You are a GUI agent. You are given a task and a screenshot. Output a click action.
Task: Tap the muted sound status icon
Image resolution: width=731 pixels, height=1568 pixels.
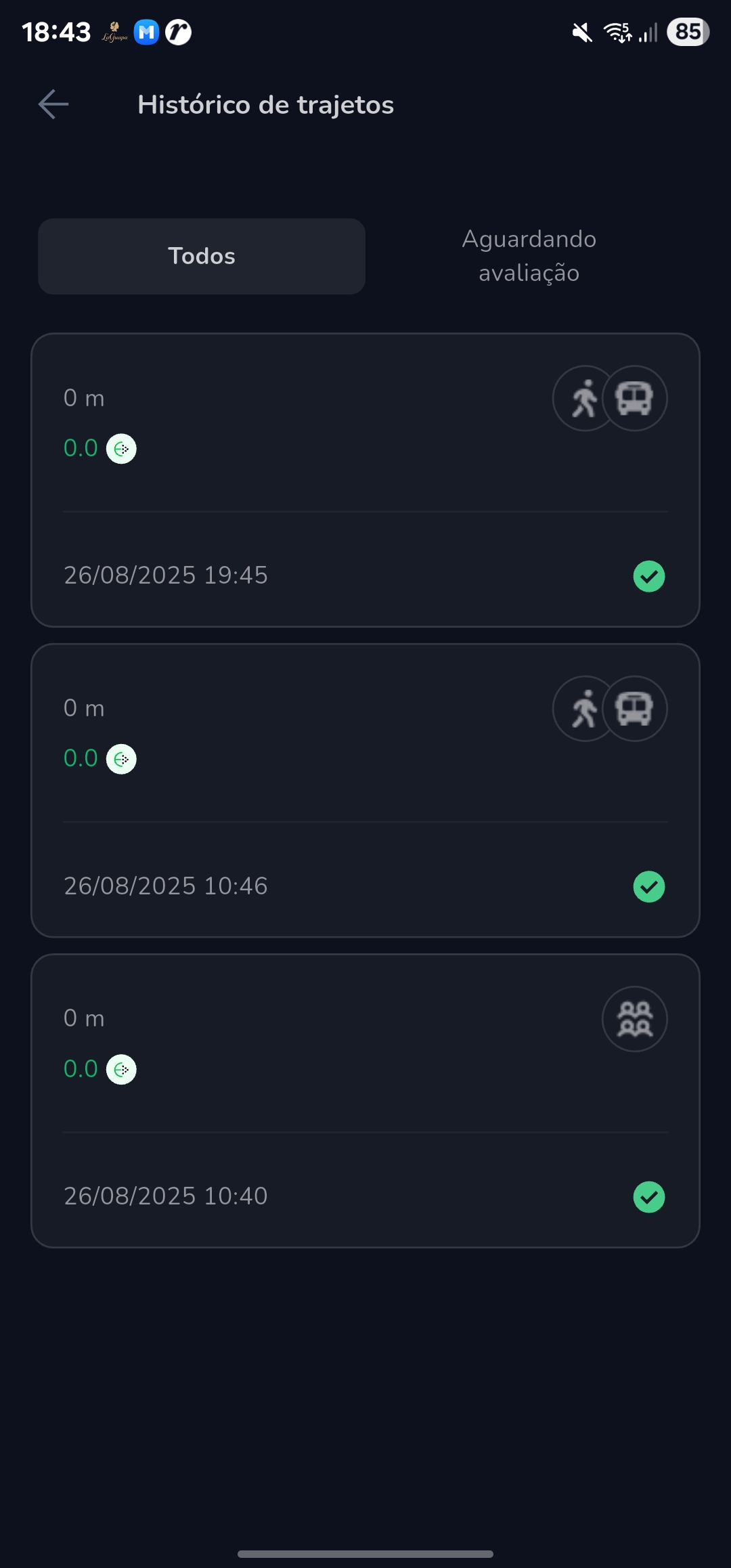click(x=581, y=32)
